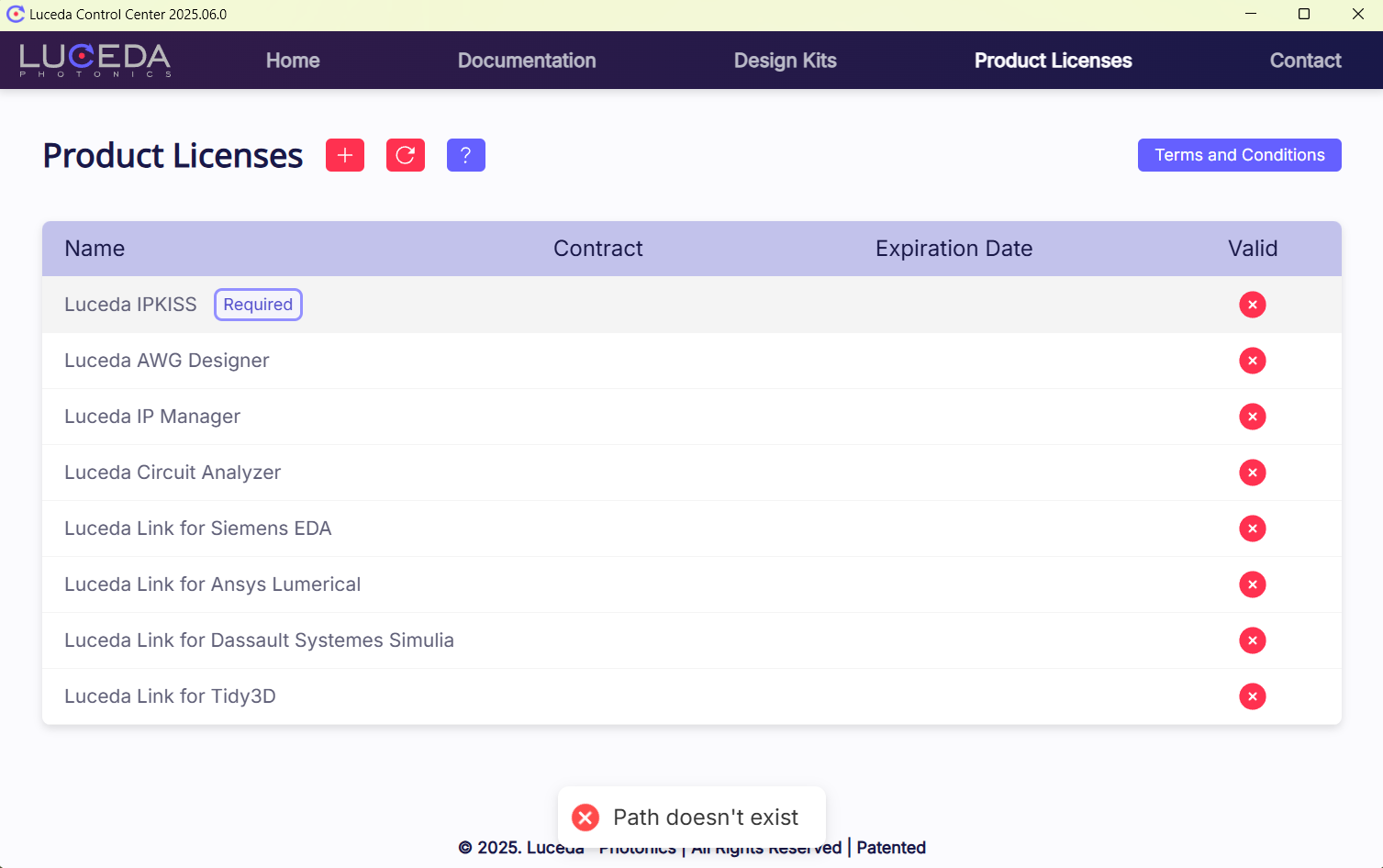The image size is (1383, 868).
Task: Click the Product Licenses page heading
Action: (173, 156)
